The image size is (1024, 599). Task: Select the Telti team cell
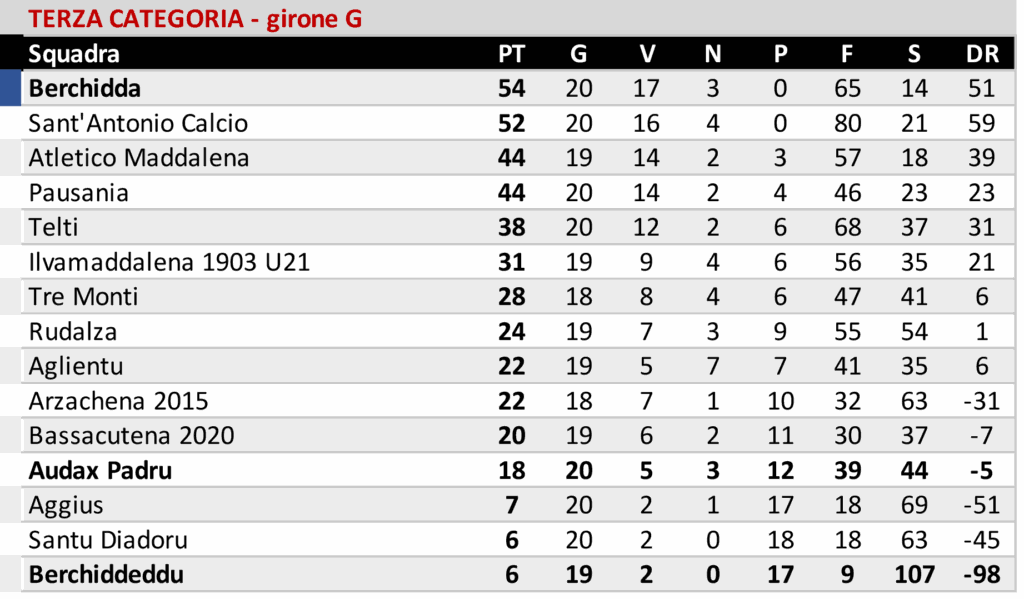53,228
